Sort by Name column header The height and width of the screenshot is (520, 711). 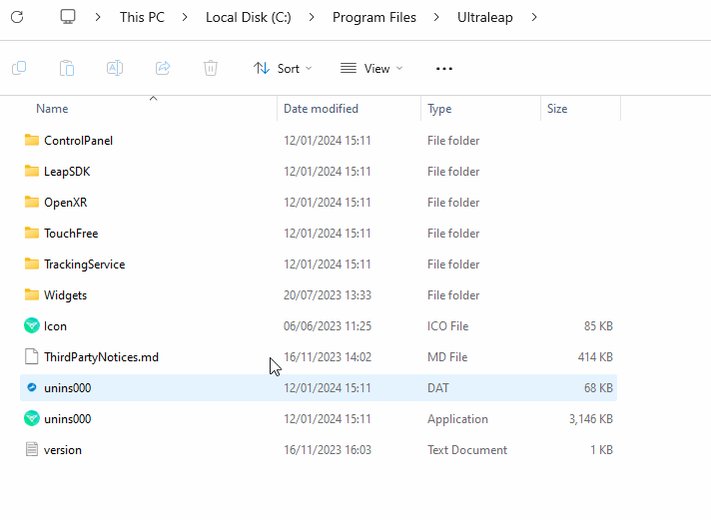pyautogui.click(x=52, y=109)
